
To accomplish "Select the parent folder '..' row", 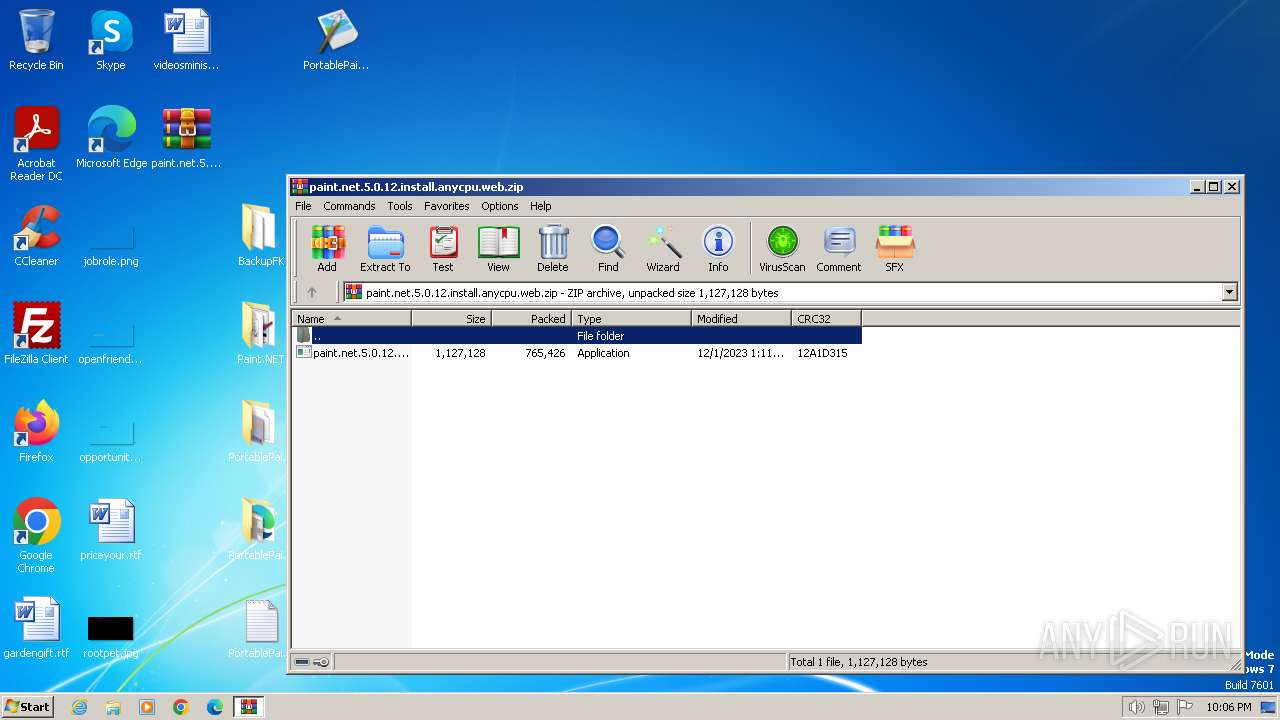I will point(577,336).
